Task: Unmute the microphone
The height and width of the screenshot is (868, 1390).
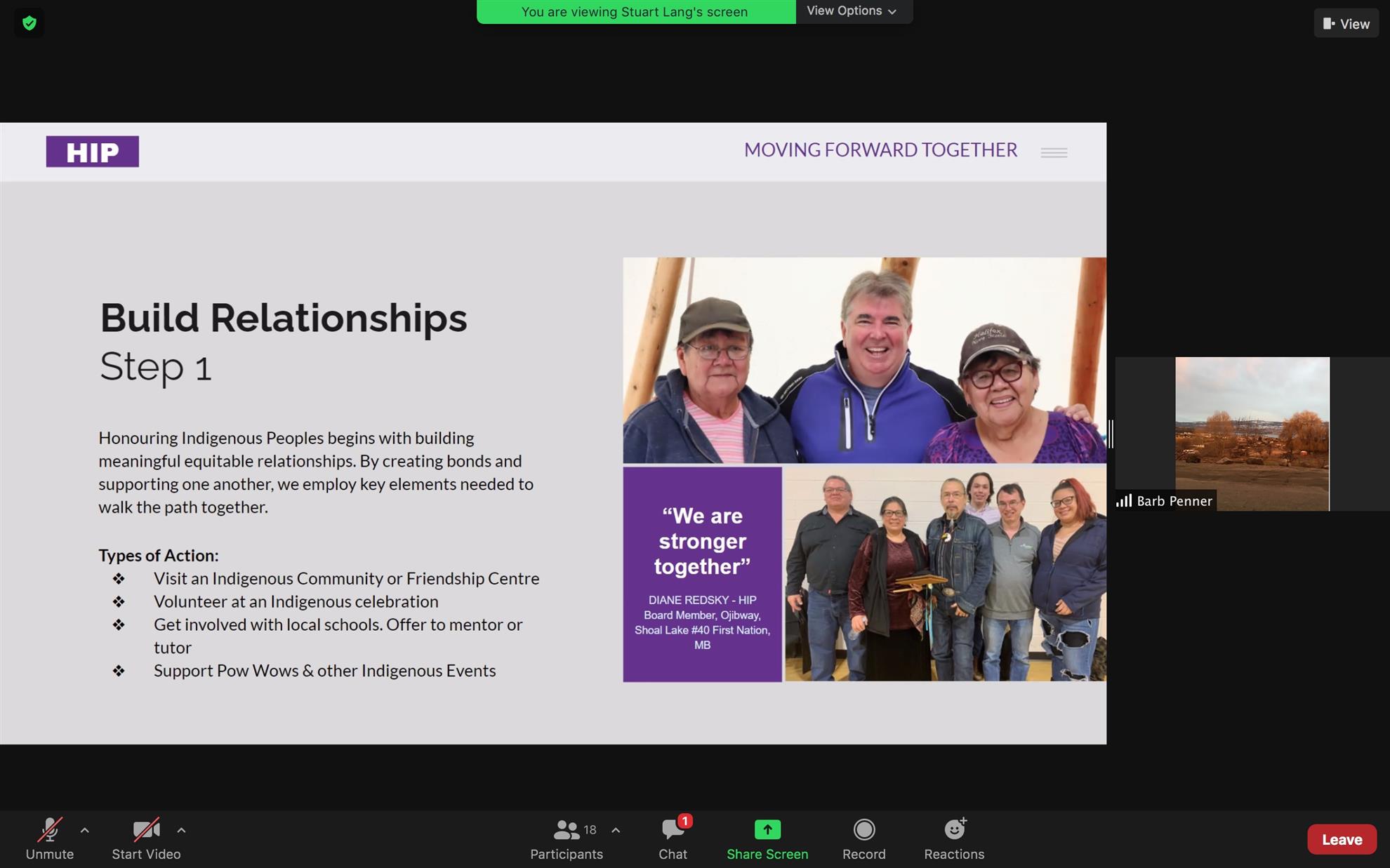Action: [49, 838]
